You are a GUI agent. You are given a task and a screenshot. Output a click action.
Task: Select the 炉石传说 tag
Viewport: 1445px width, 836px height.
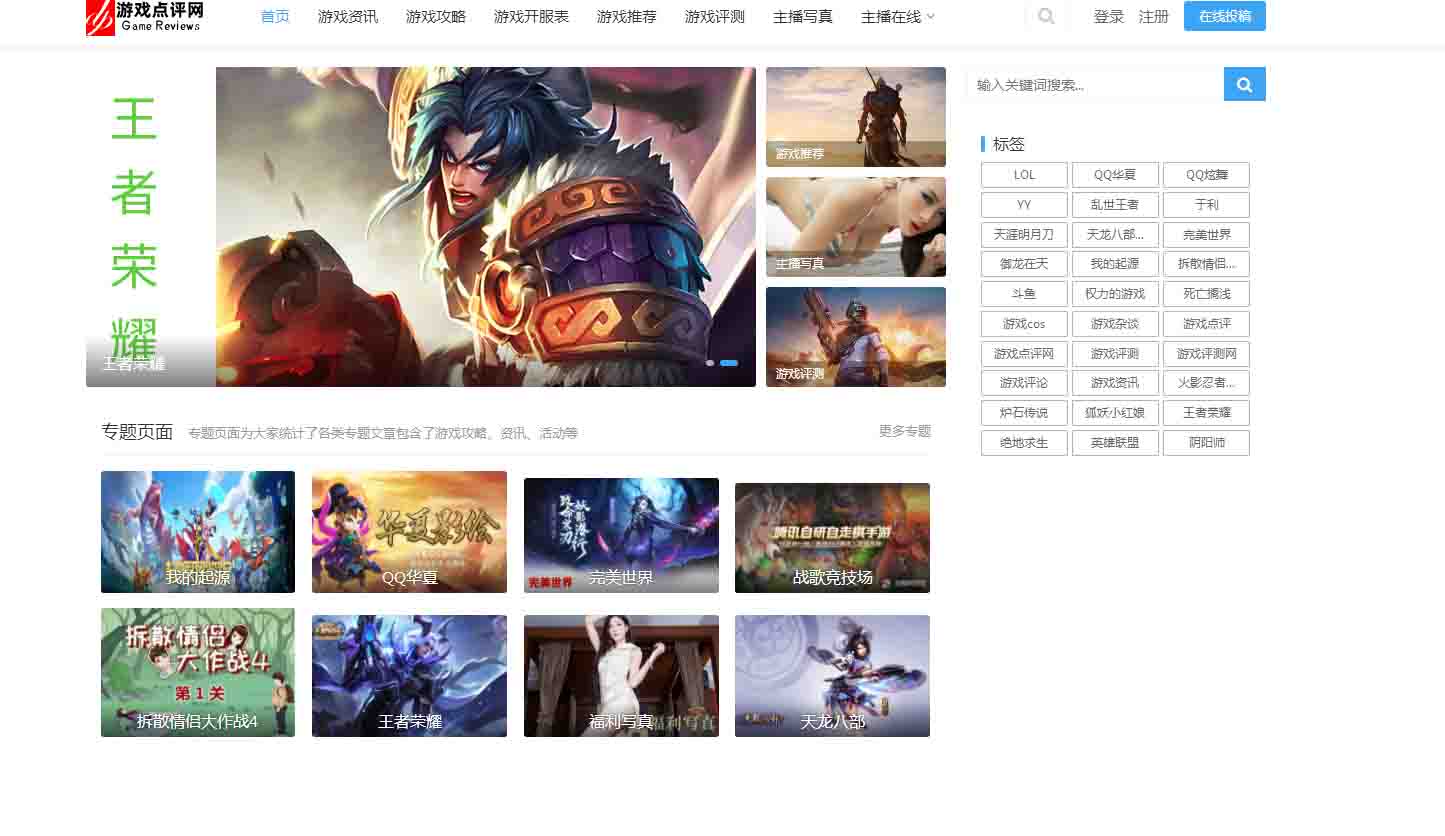(x=1024, y=413)
